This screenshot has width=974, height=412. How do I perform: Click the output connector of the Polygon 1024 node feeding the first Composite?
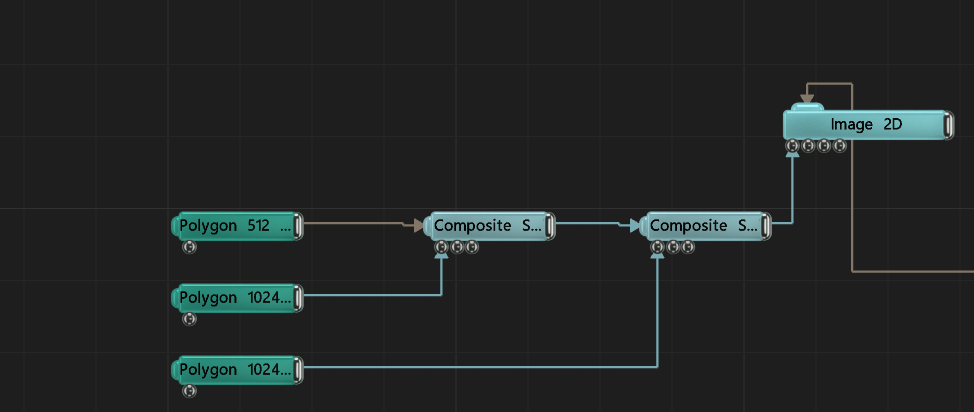[x=298, y=298]
